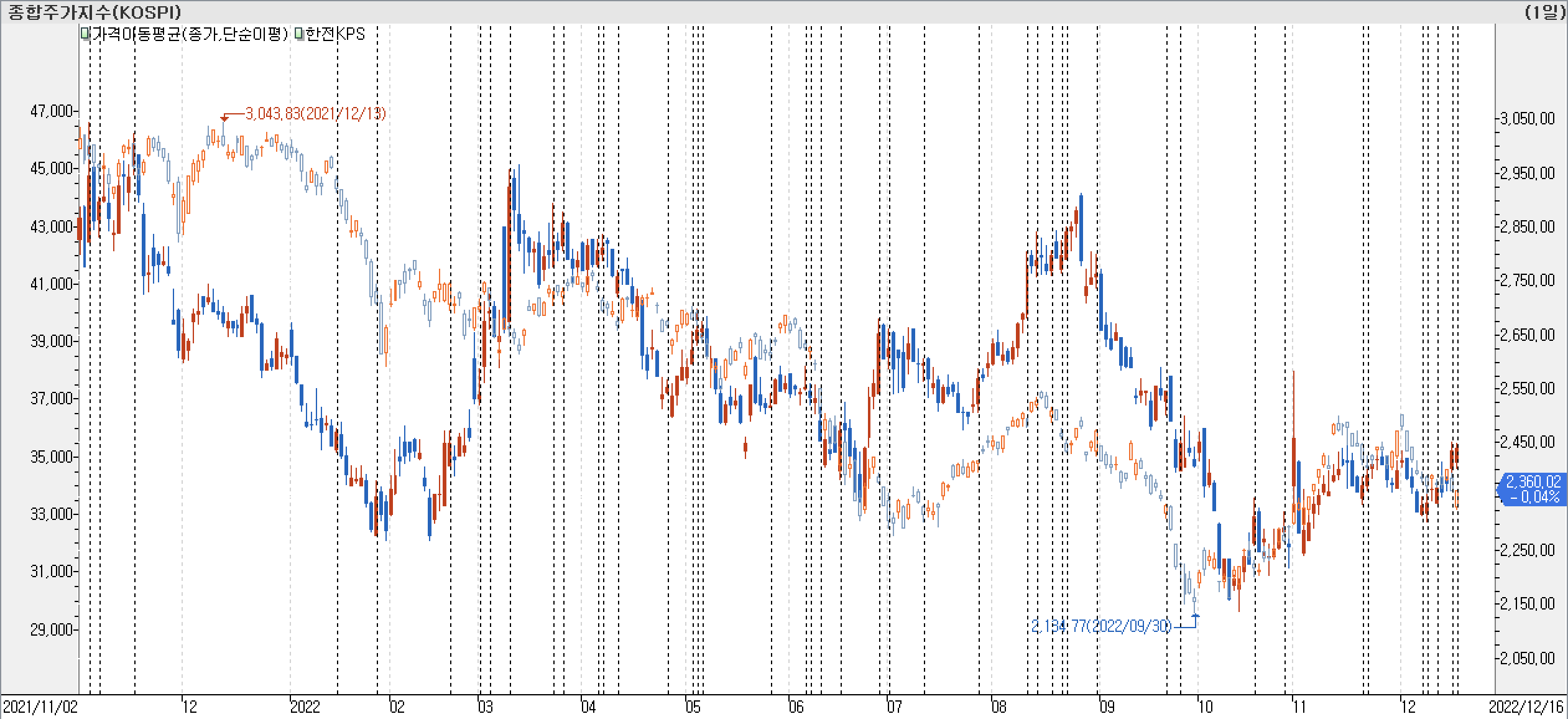Click the 3,050.00 label on right index axis

[1526, 119]
